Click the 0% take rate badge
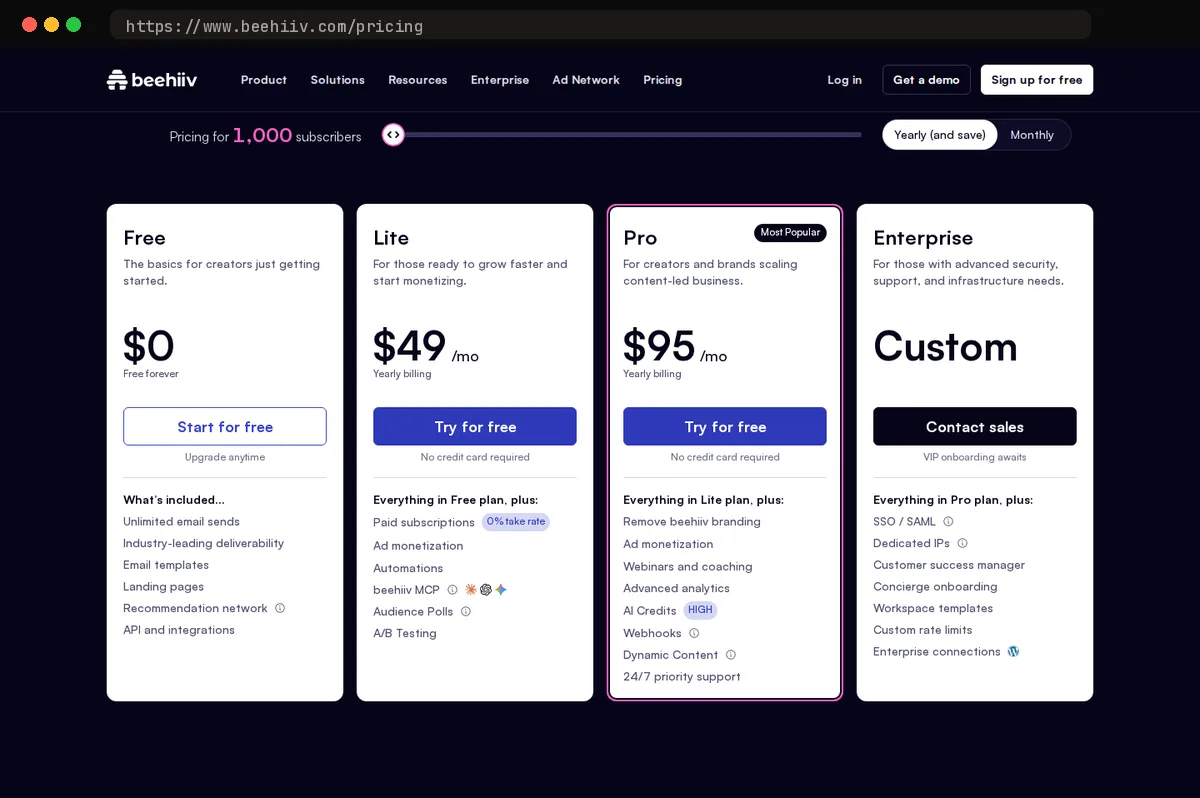The width and height of the screenshot is (1200, 798). tap(516, 522)
